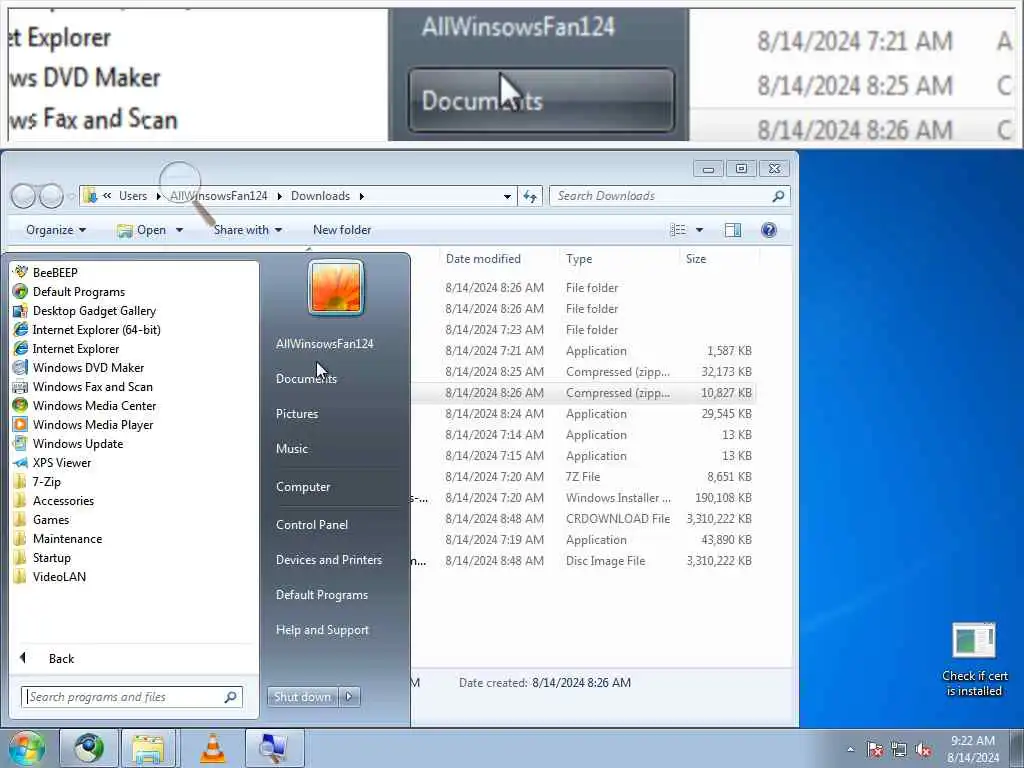Expand the VideoLAN folder

[x=59, y=576]
